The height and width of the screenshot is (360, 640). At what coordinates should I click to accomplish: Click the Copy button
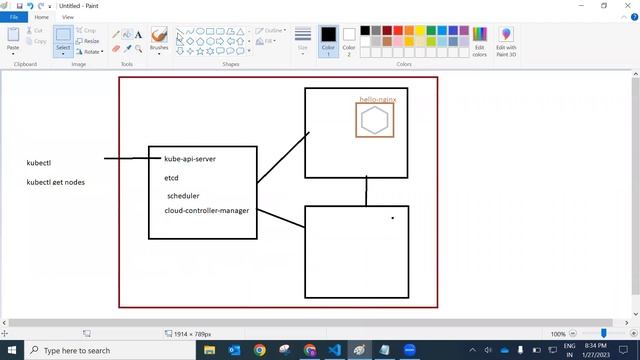click(x=36, y=41)
